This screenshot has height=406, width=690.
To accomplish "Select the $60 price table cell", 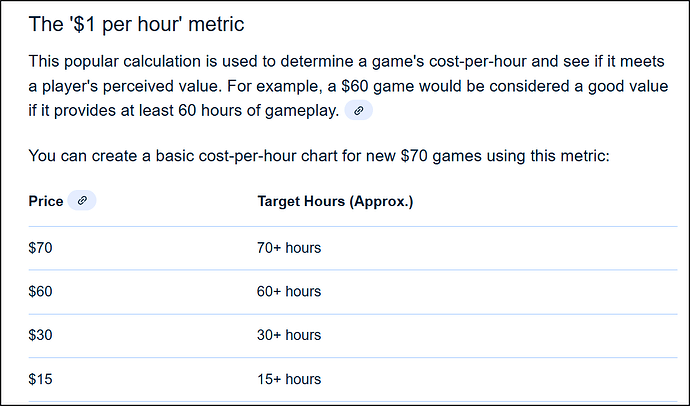I will coord(40,291).
